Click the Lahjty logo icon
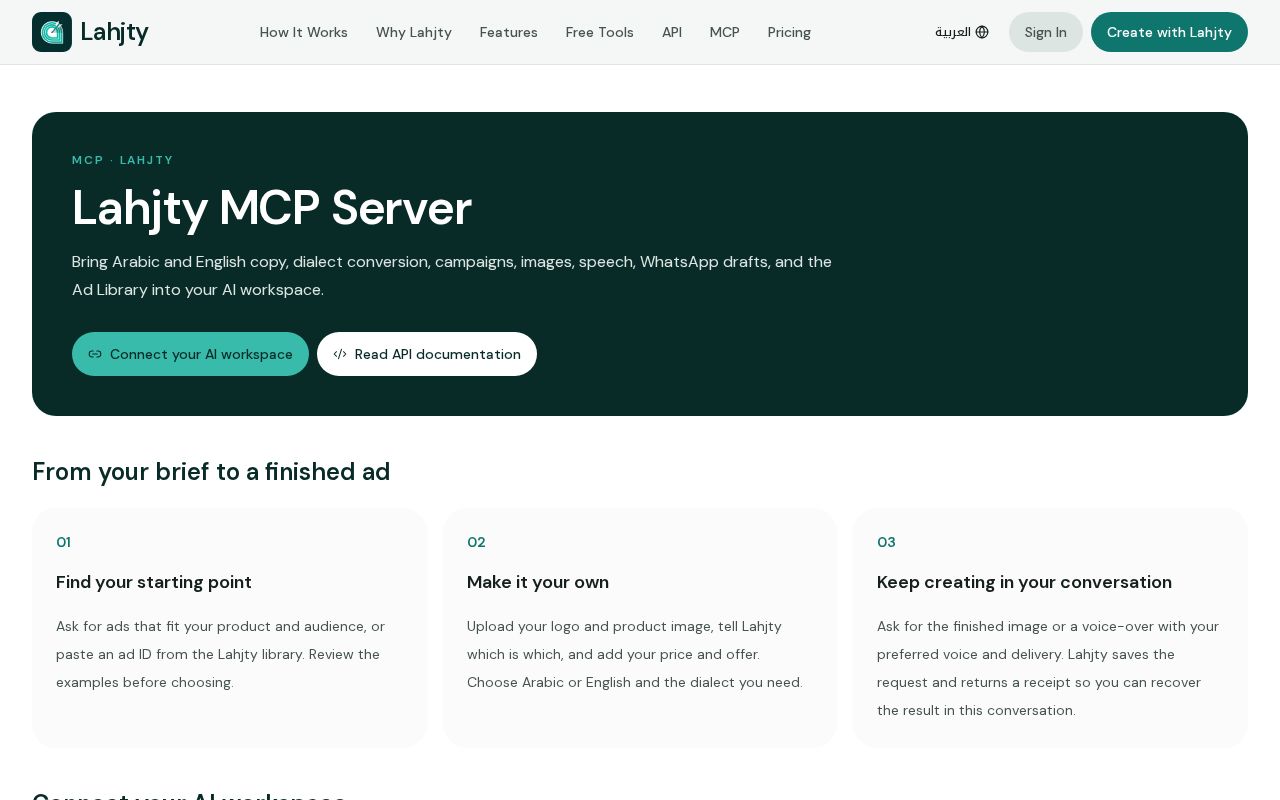 (52, 32)
